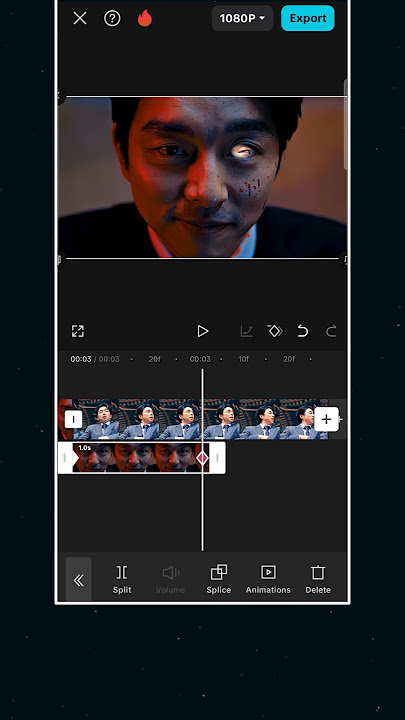Image resolution: width=405 pixels, height=720 pixels.
Task: Click the video preview image
Action: pos(202,177)
